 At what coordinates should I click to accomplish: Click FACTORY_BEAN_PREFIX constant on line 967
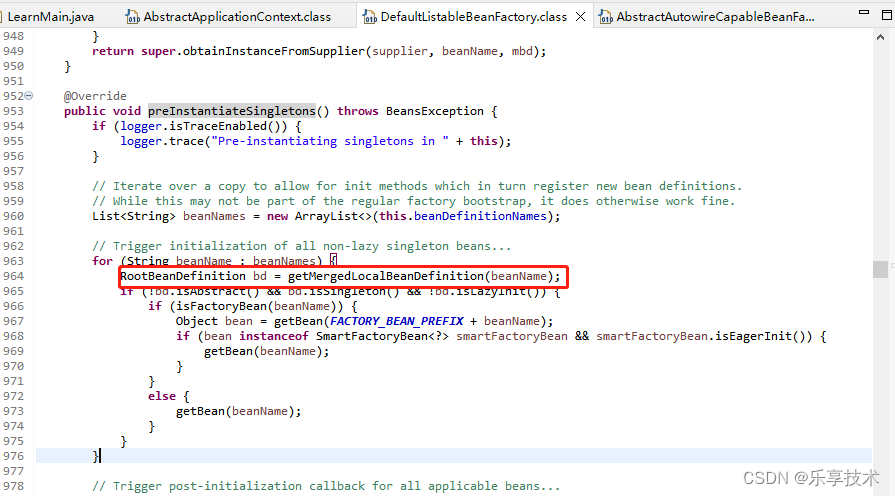[397, 321]
